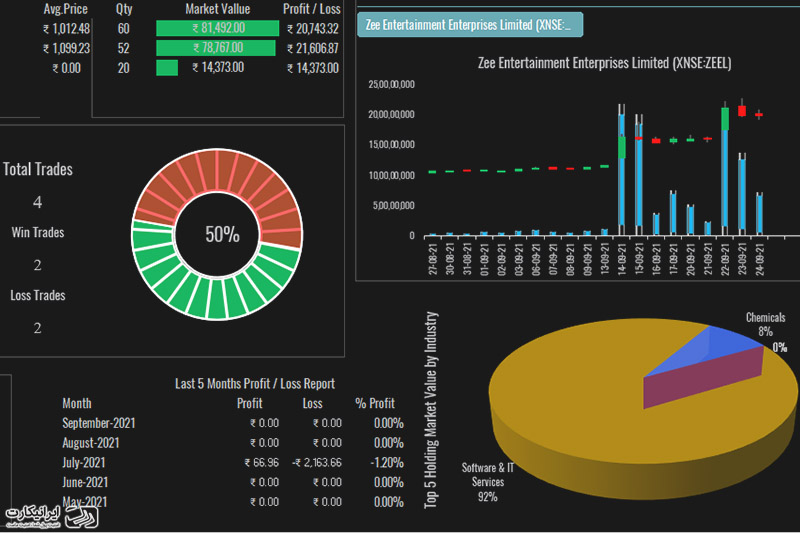This screenshot has height=533, width=800.
Task: Click the Chemicals 8% pie label
Action: (765, 324)
